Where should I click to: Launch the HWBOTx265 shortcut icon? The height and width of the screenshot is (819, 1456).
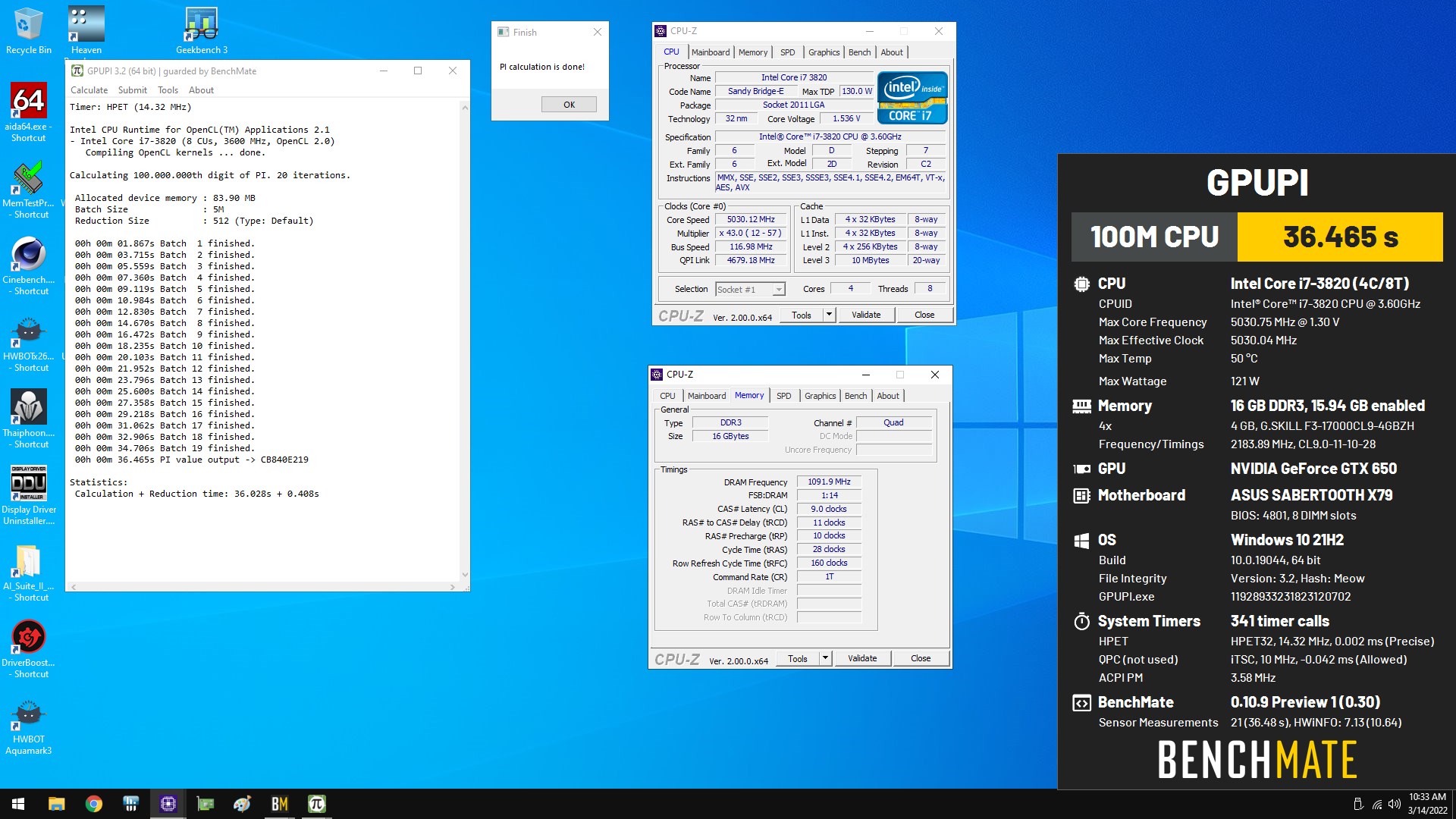click(x=29, y=343)
